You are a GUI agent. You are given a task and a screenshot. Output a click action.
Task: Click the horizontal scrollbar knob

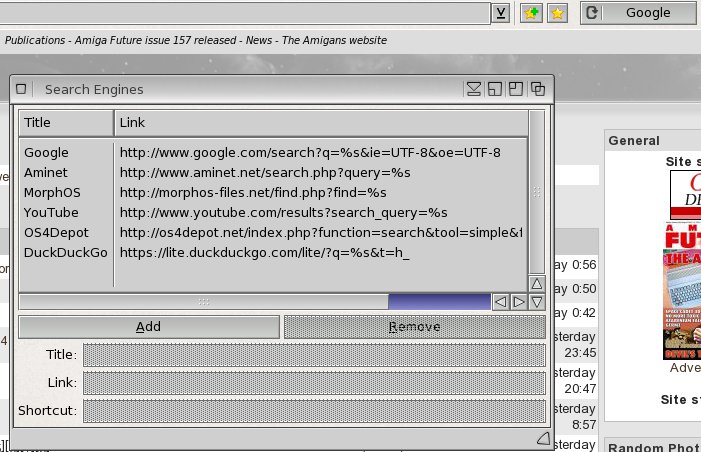(x=204, y=302)
